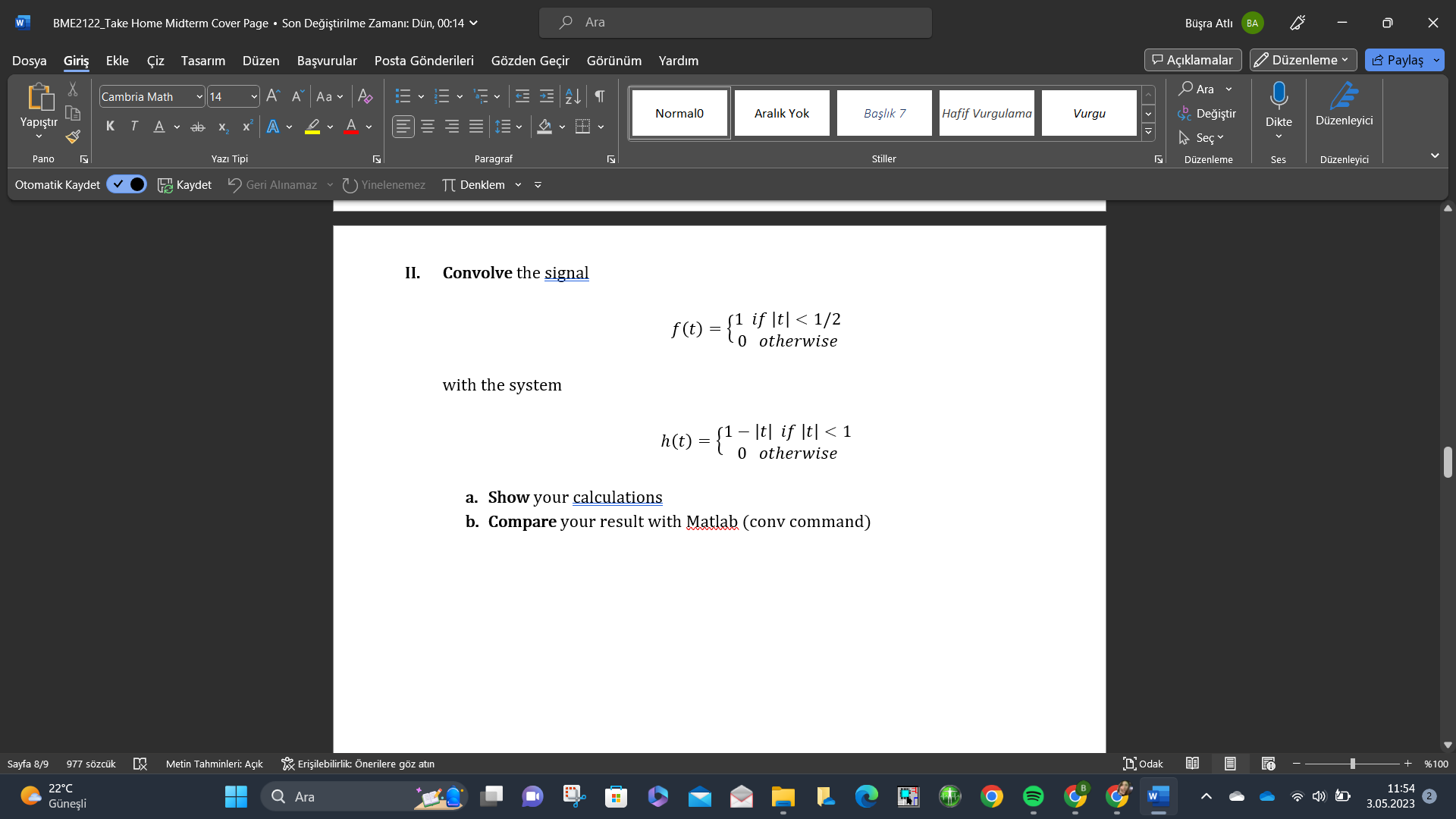Toggle bold formatting (K)

[x=110, y=127]
